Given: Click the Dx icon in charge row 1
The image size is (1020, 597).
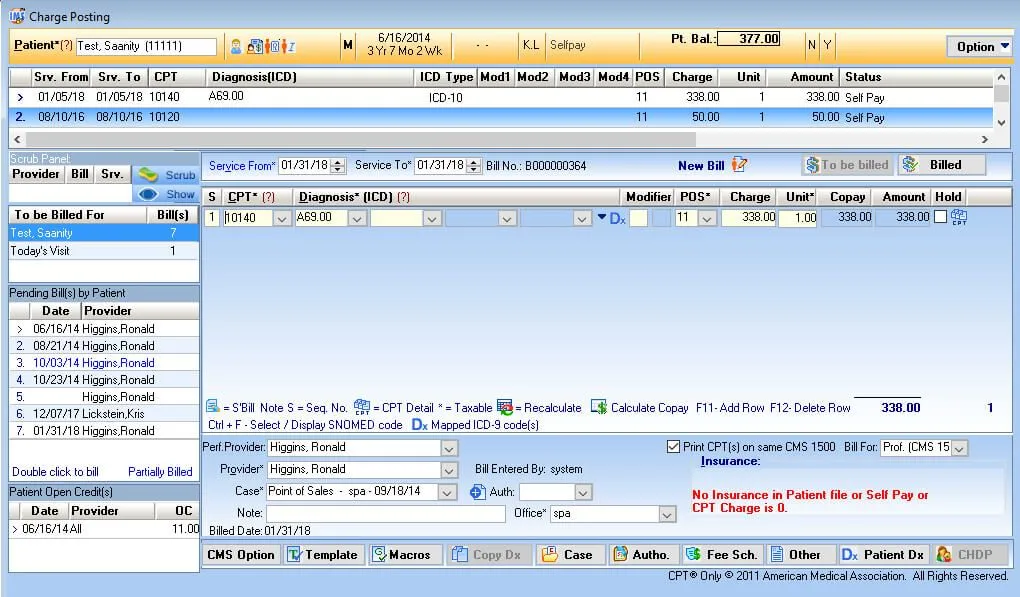Looking at the screenshot, I should tap(617, 219).
